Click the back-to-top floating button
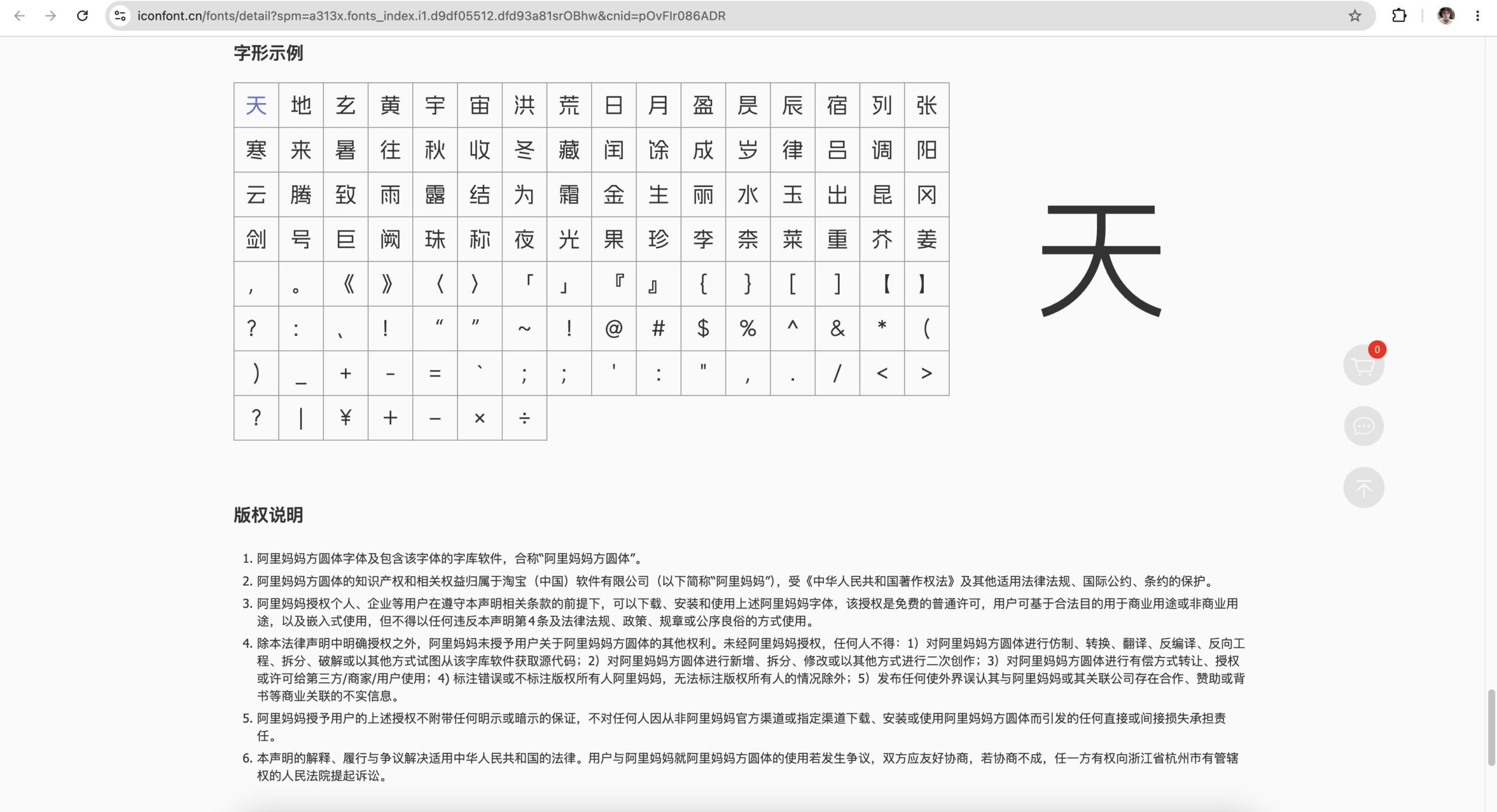The width and height of the screenshot is (1497, 812). pyautogui.click(x=1364, y=488)
